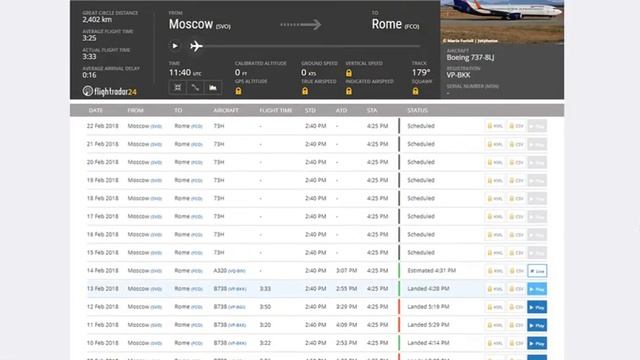
Task: Open the A320 registration link in 14 Feb row
Action: tap(237, 271)
